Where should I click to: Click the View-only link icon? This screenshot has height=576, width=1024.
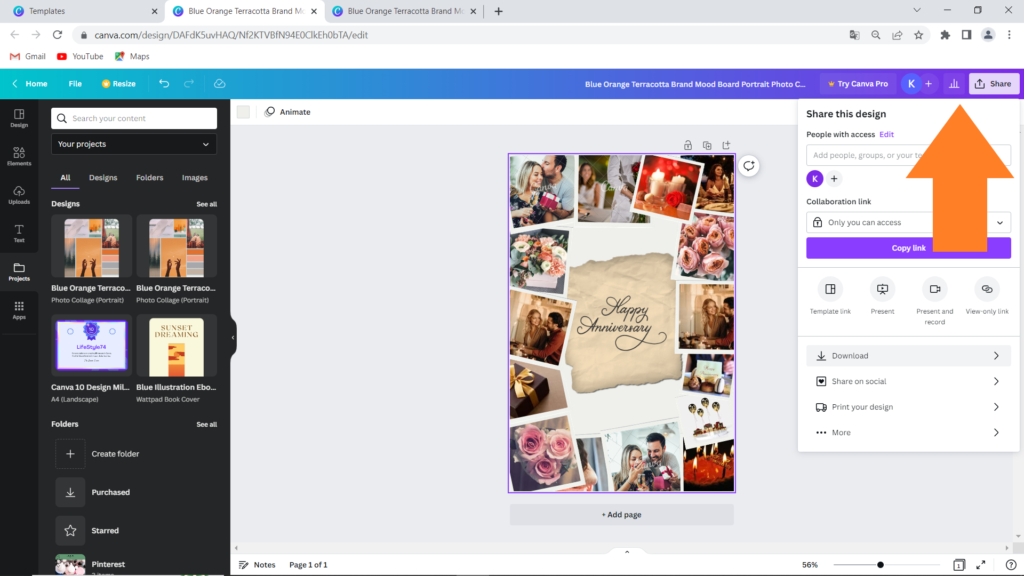point(986,289)
